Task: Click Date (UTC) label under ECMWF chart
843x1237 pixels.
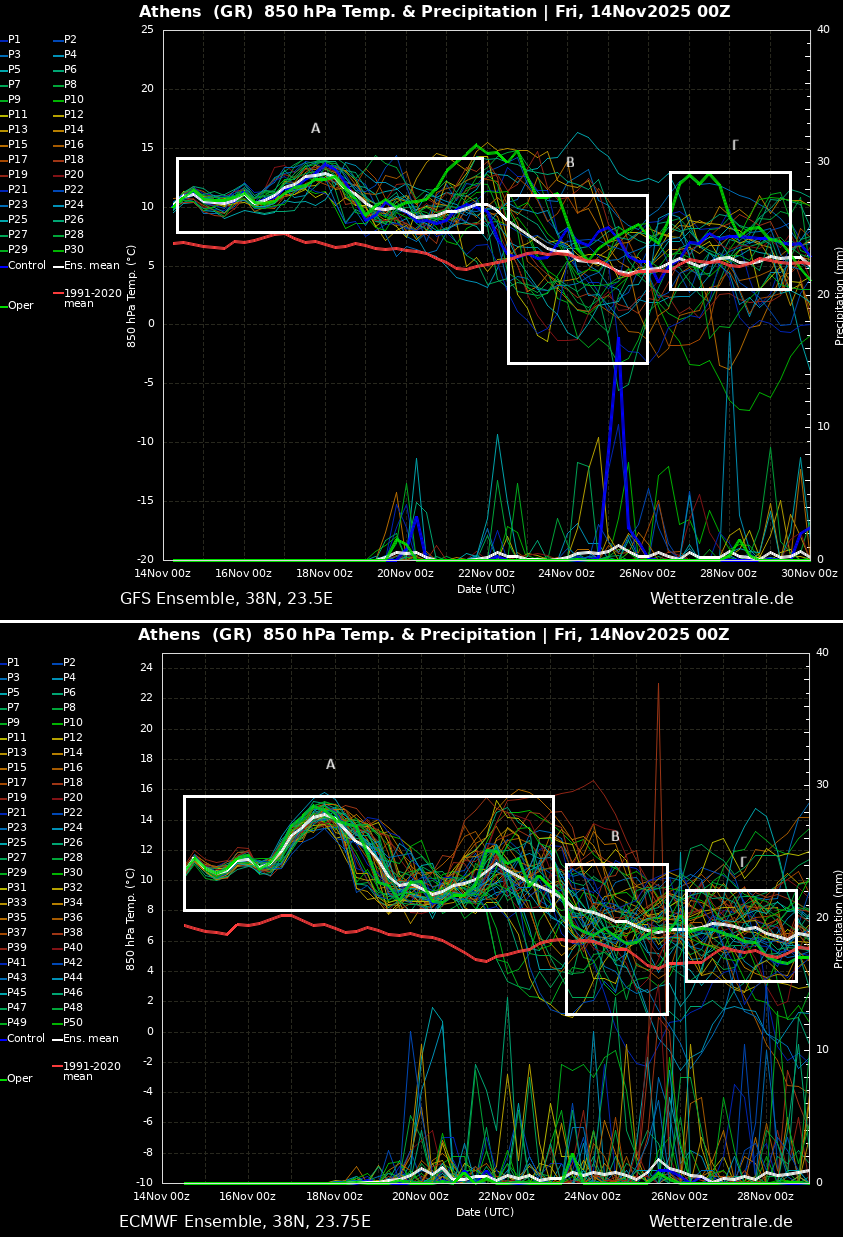Action: pyautogui.click(x=486, y=1212)
